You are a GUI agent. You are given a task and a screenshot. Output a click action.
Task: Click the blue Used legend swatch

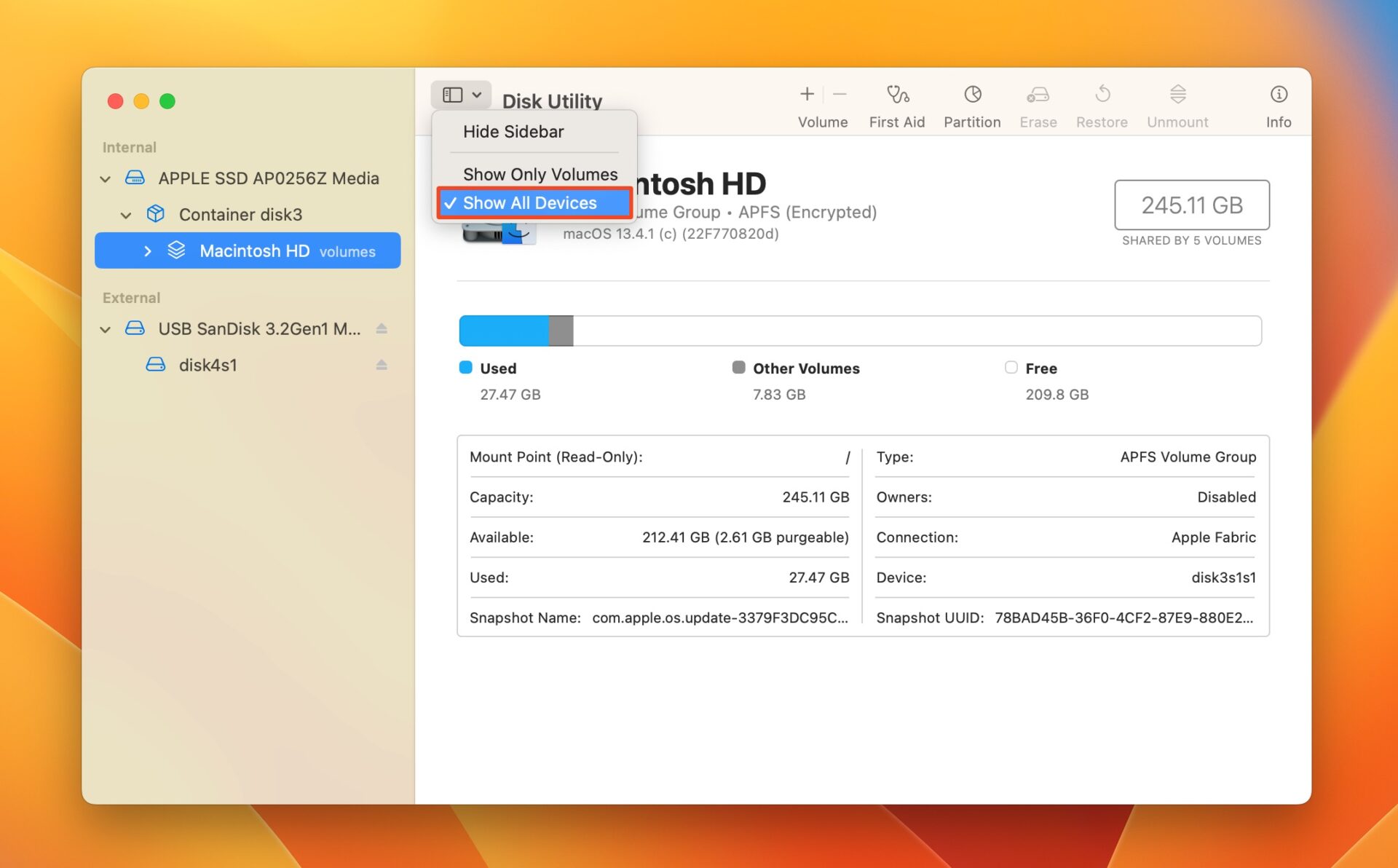pos(465,368)
